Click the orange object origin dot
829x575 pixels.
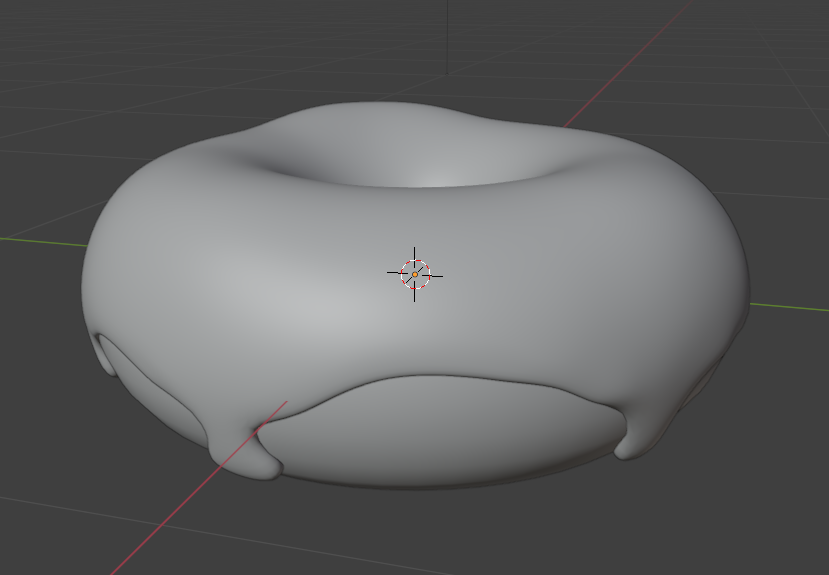pos(414,274)
